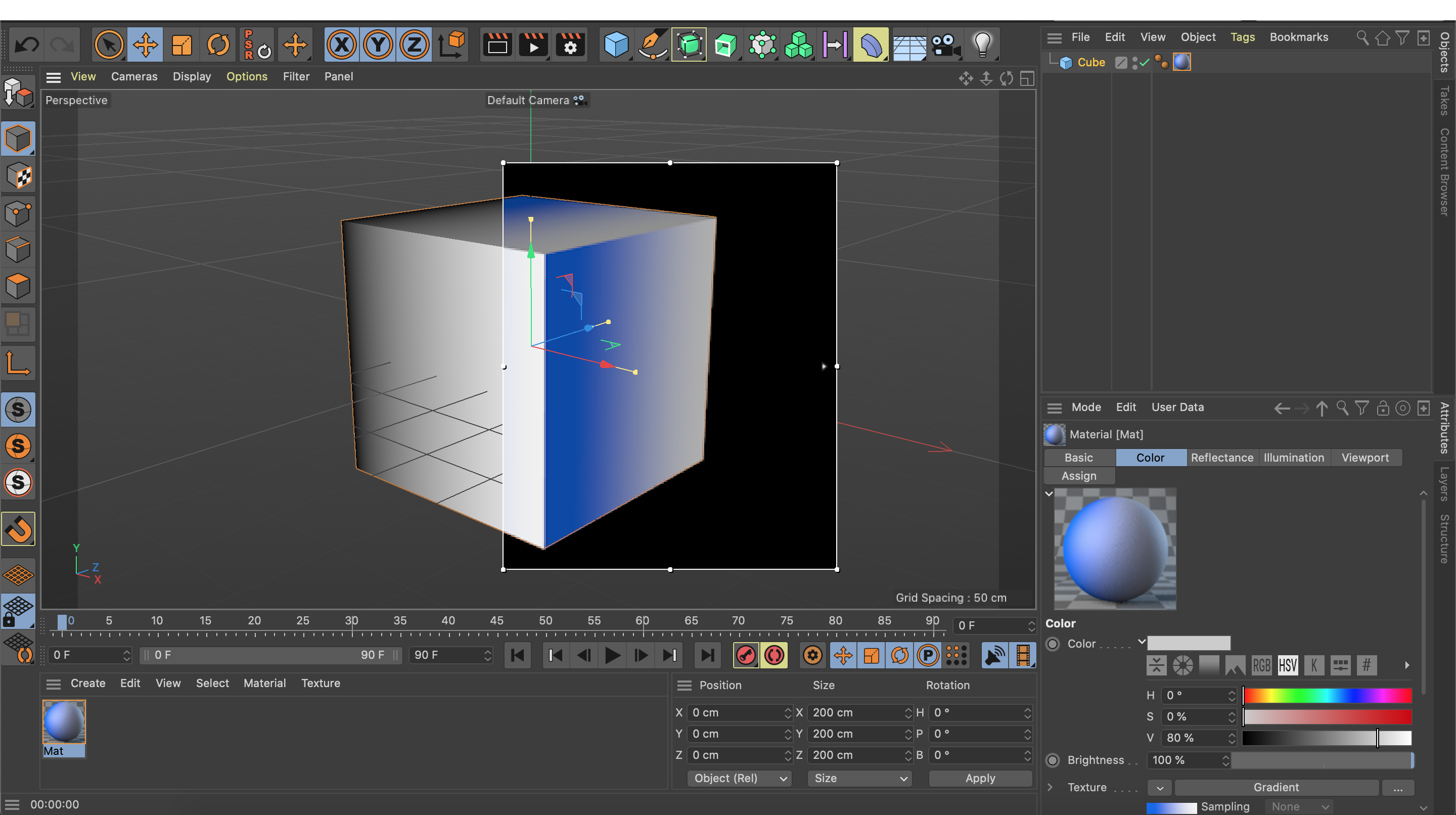
Task: Go to the start of animation
Action: point(517,656)
